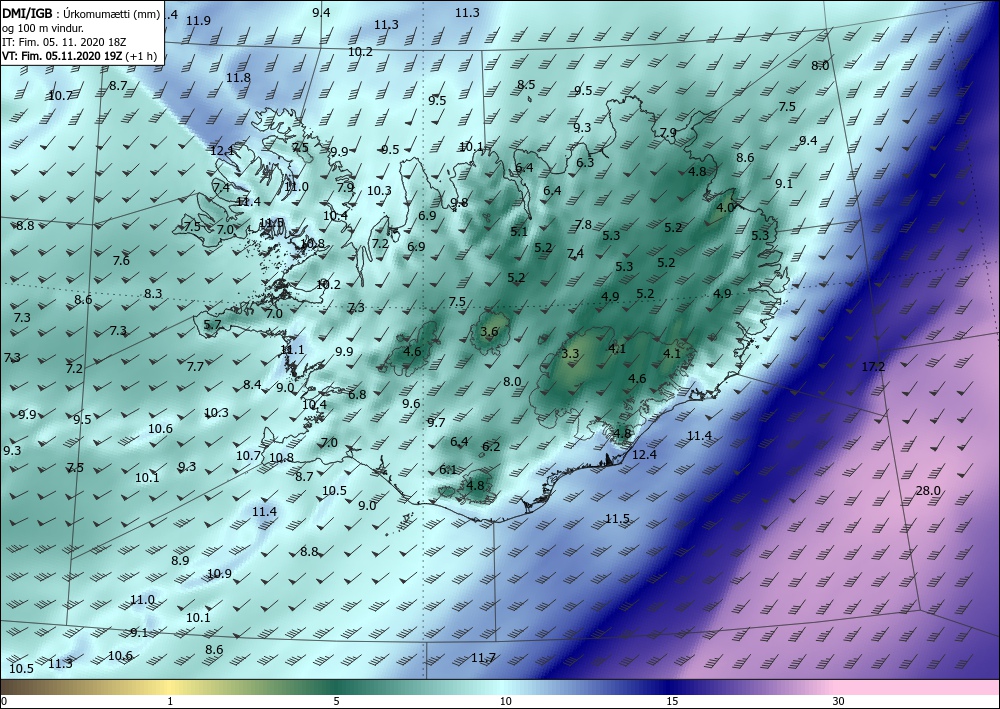1000x709 pixels.
Task: Click the 3.3 value over the glacier
Action: point(570,354)
